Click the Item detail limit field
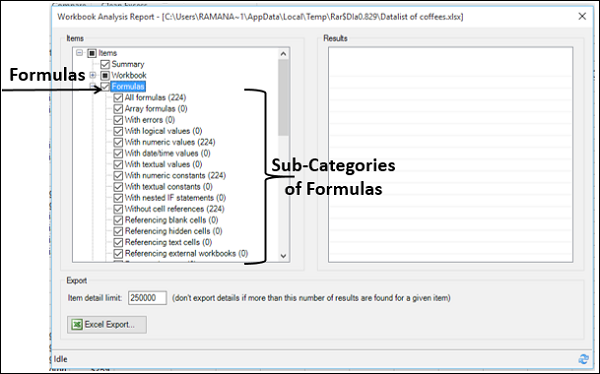 147,298
